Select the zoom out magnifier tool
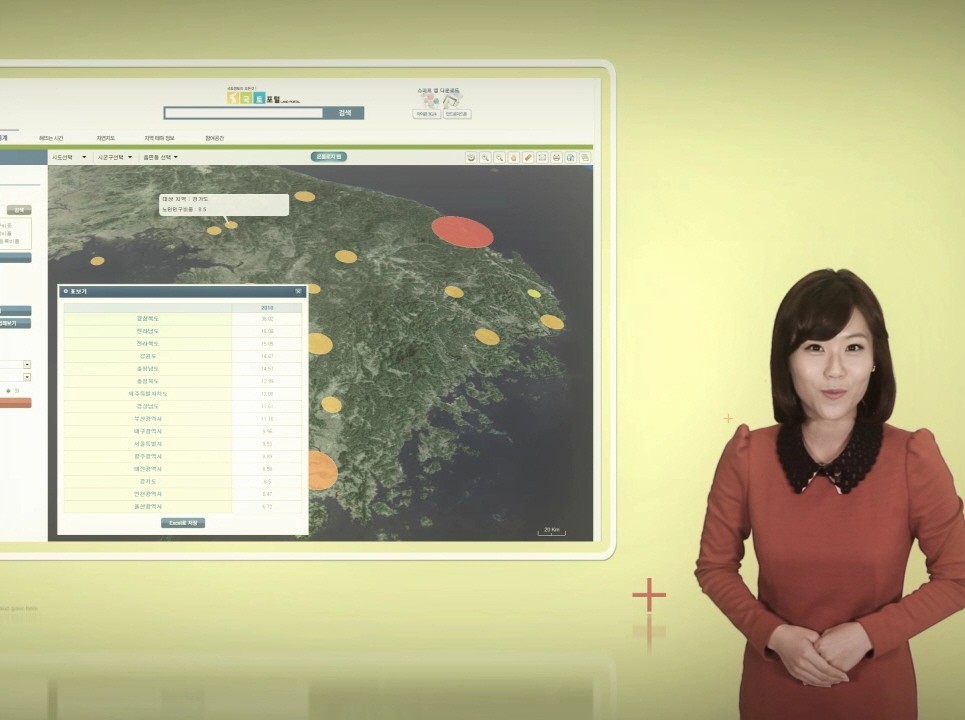 [x=499, y=157]
